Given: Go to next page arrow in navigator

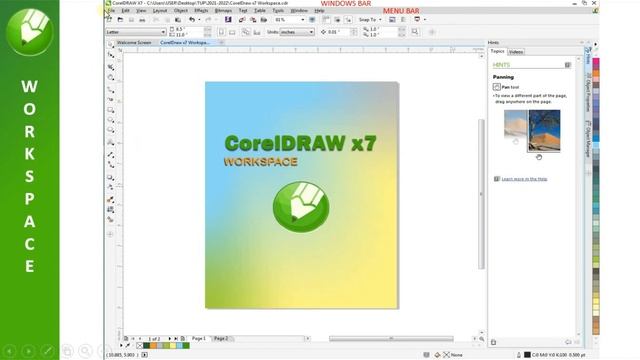Looking at the screenshot, I should click(169, 338).
